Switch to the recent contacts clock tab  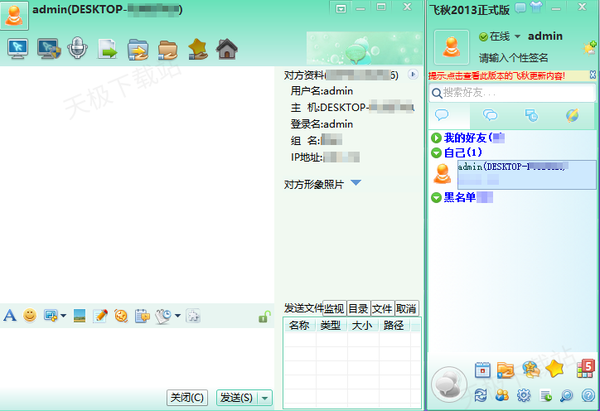click(x=532, y=115)
